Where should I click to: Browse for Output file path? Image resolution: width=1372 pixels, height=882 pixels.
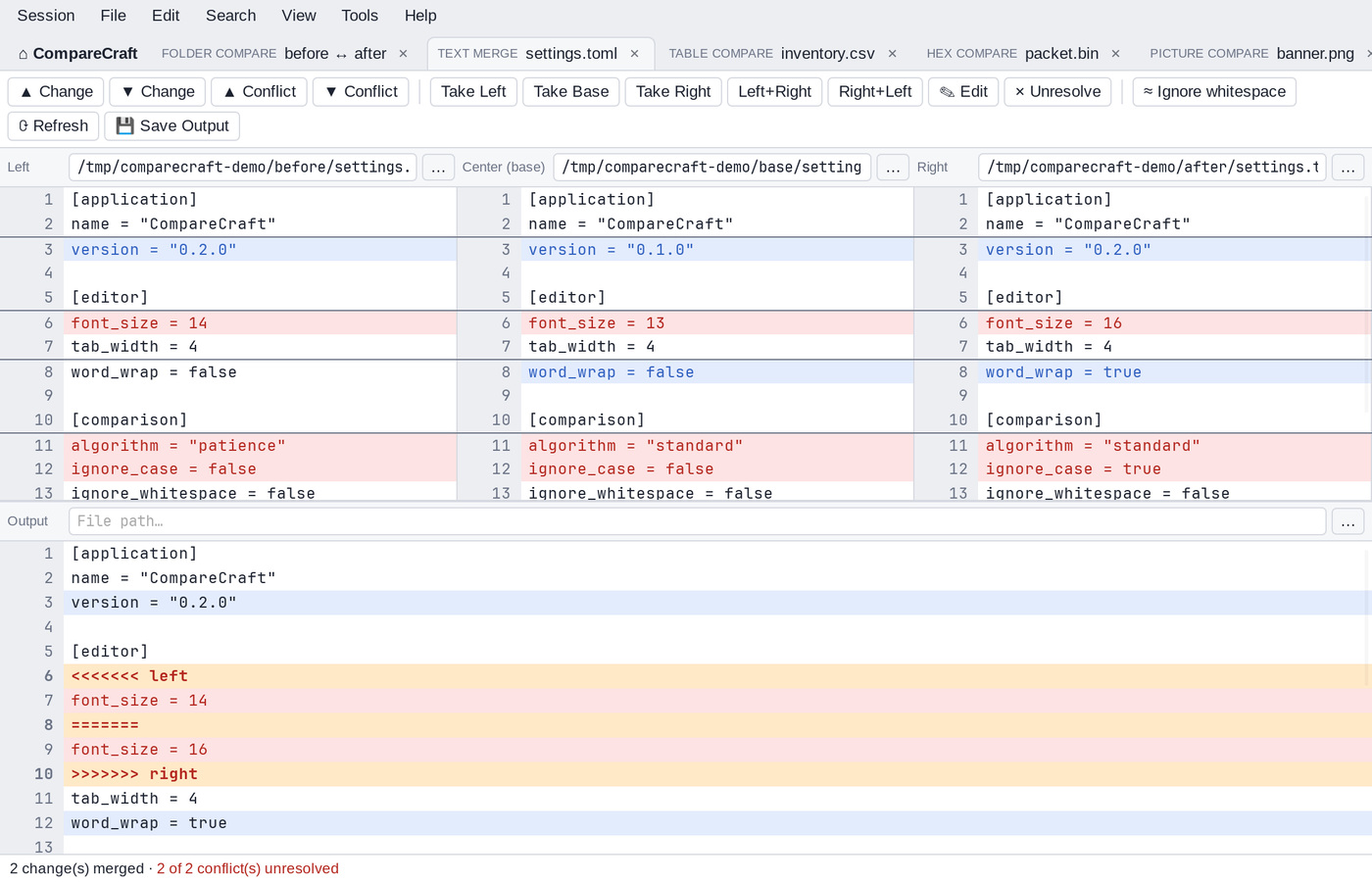pos(1347,521)
